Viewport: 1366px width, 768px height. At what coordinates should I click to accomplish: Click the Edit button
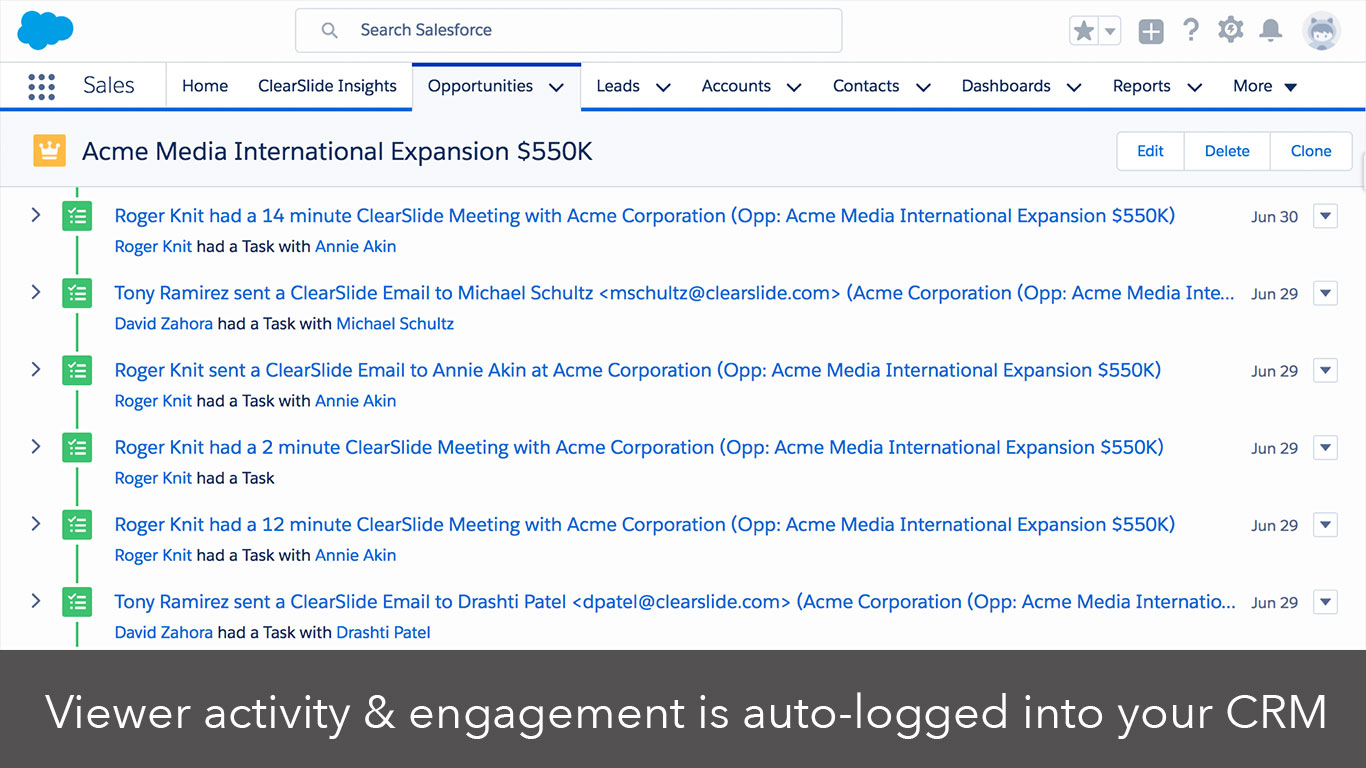click(x=1150, y=151)
